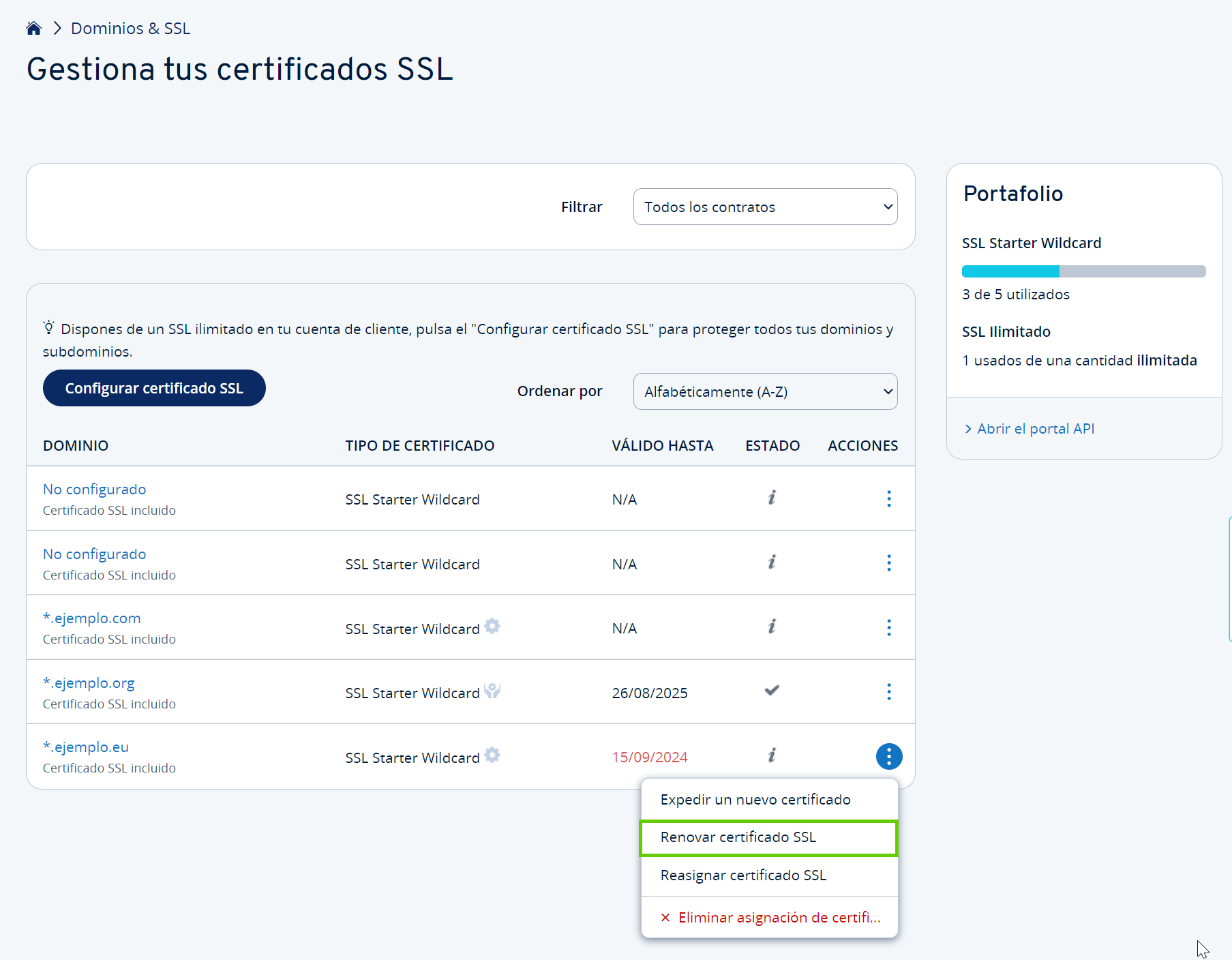Screen dimensions: 1232x960
Task: Click the TIPO DE CERTIFICADO column header
Action: pyautogui.click(x=420, y=445)
